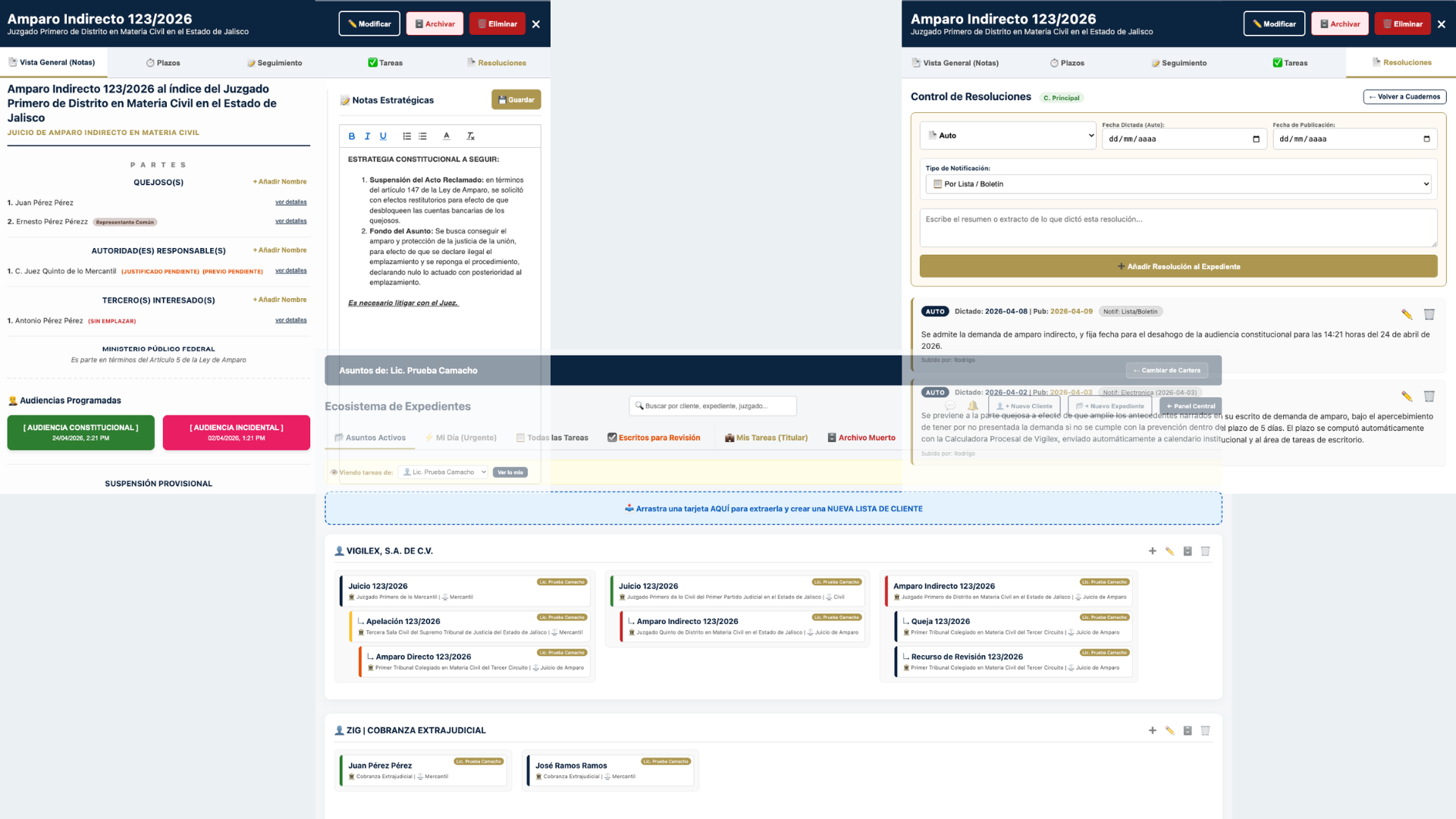
Task: Click the resolution summary text area
Action: click(1178, 227)
